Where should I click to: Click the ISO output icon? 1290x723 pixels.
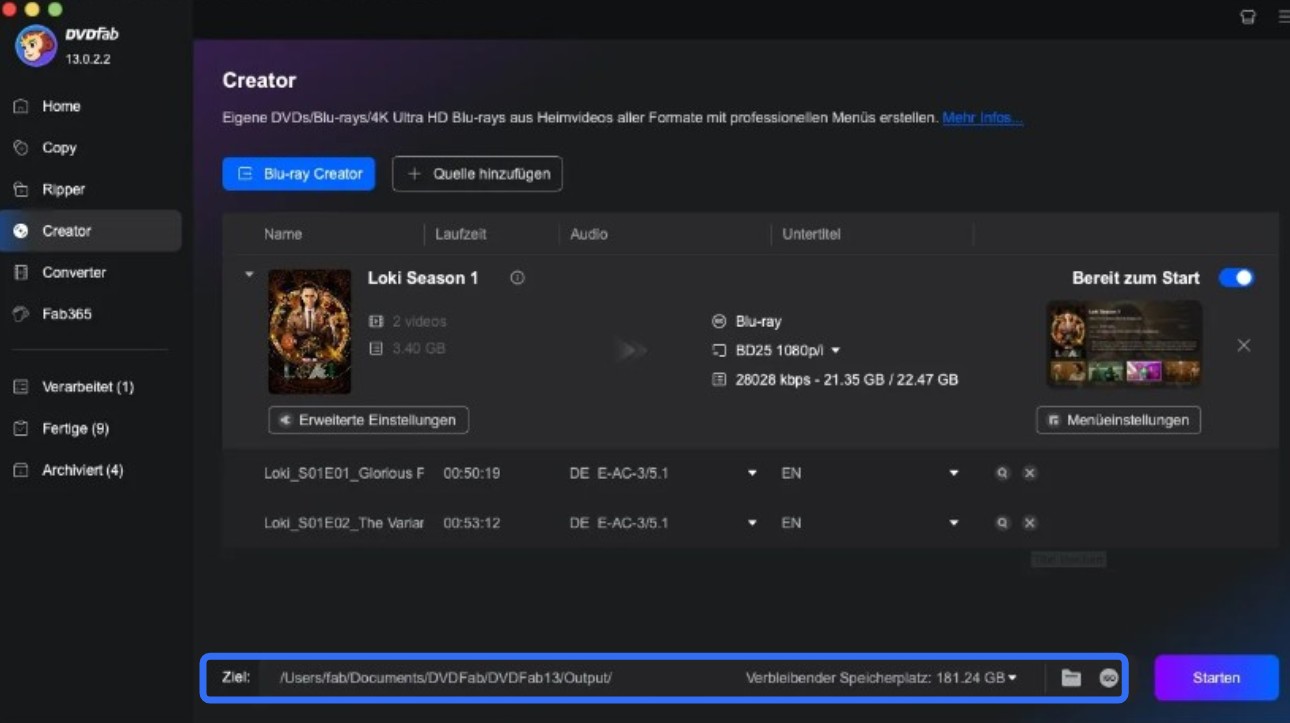pyautogui.click(x=1108, y=678)
